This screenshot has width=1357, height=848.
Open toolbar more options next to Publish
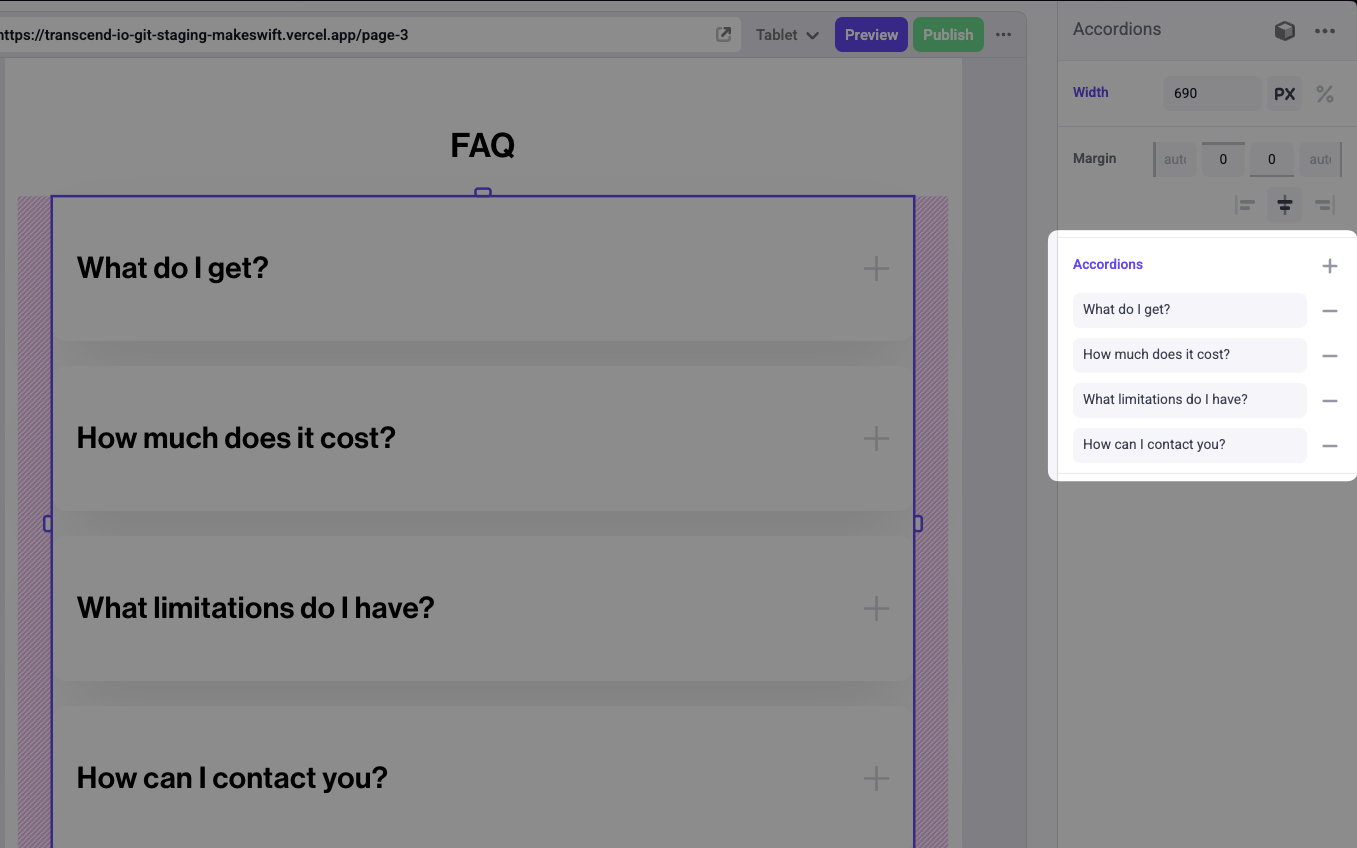tap(1004, 35)
